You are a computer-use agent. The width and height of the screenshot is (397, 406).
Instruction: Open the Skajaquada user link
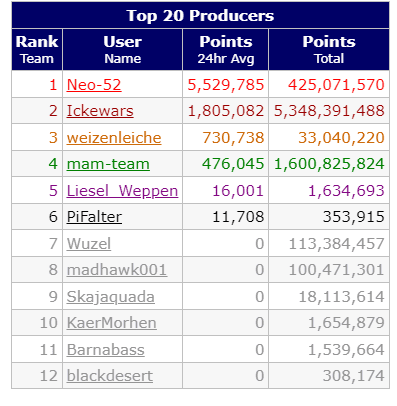[x=110, y=297]
